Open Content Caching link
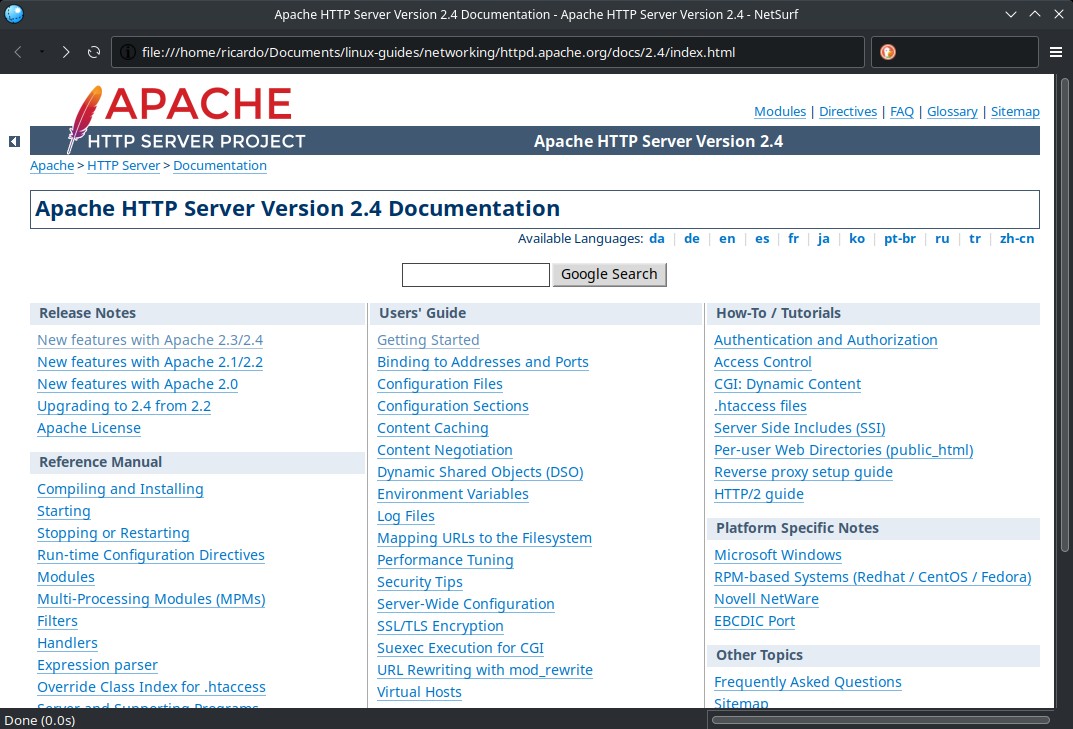The image size is (1073, 729). click(432, 428)
